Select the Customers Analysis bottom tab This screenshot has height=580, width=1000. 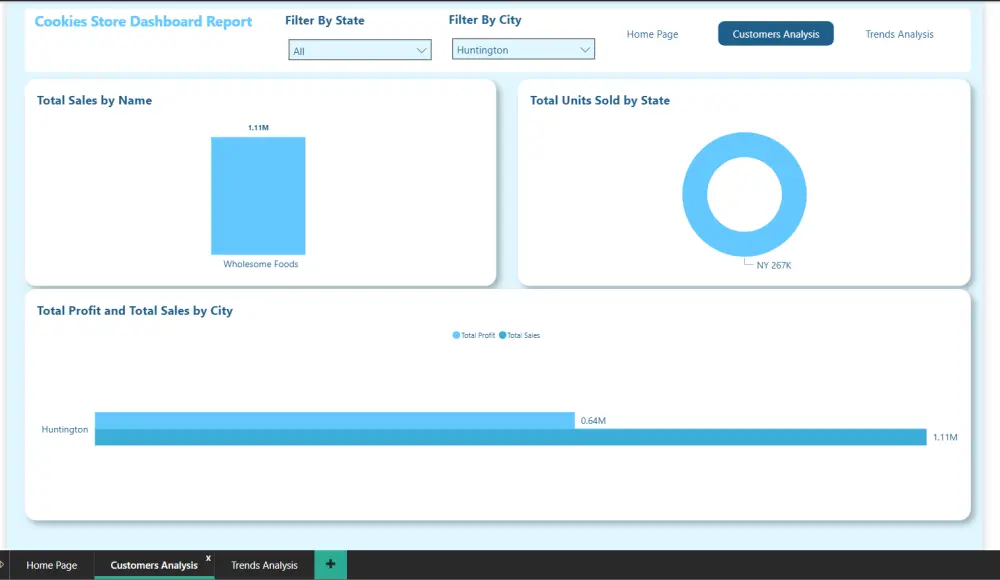click(x=154, y=565)
